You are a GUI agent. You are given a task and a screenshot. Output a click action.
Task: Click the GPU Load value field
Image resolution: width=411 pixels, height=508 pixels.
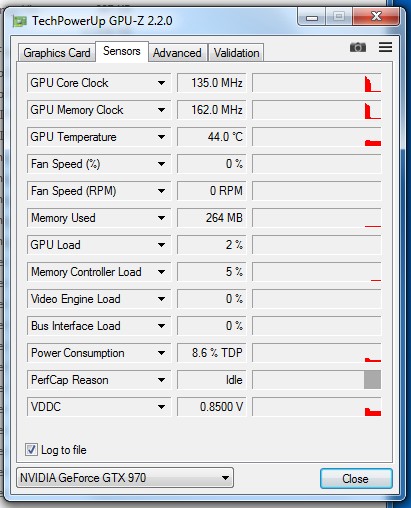click(x=212, y=245)
